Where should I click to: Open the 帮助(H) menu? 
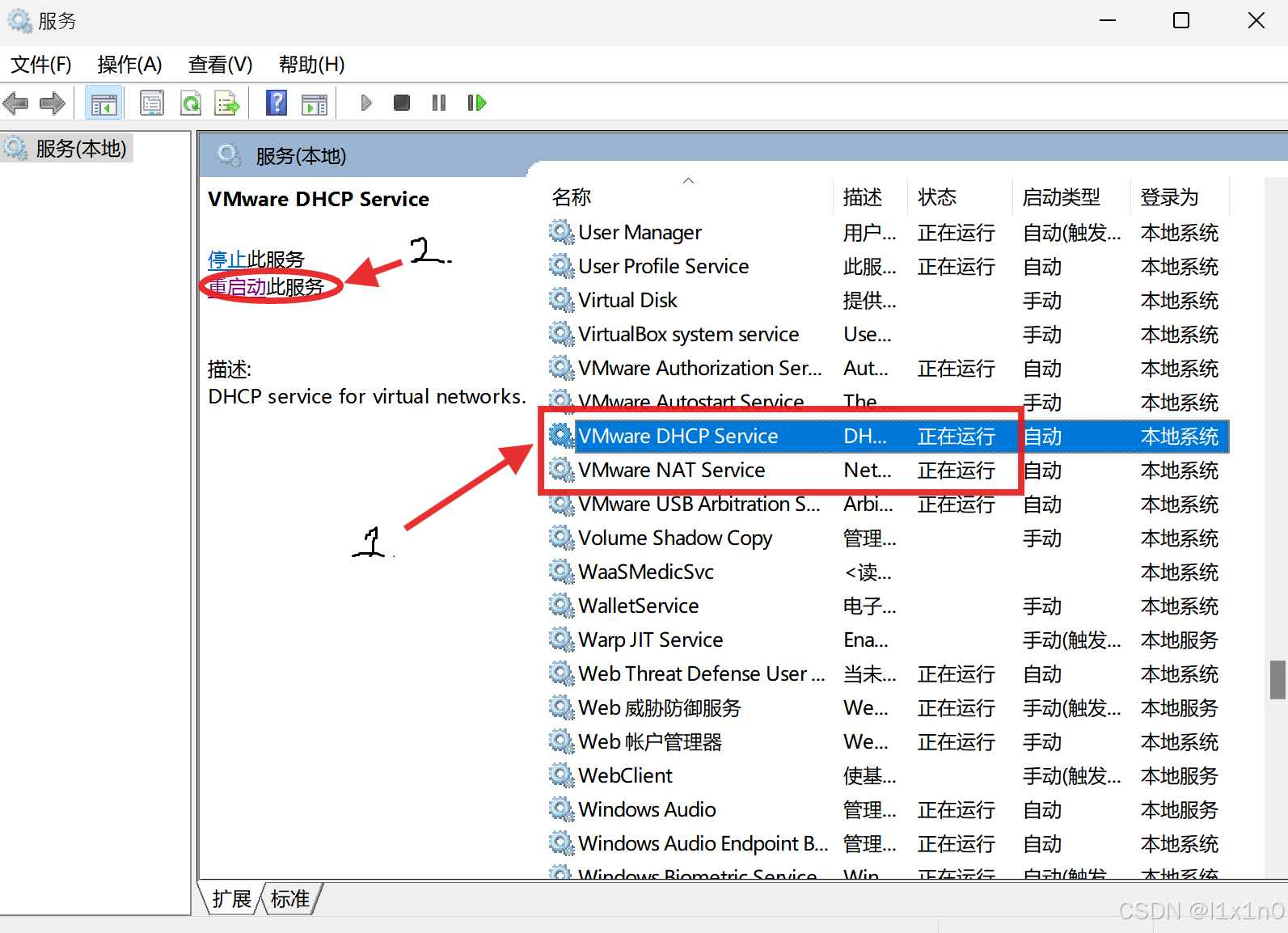[x=312, y=65]
